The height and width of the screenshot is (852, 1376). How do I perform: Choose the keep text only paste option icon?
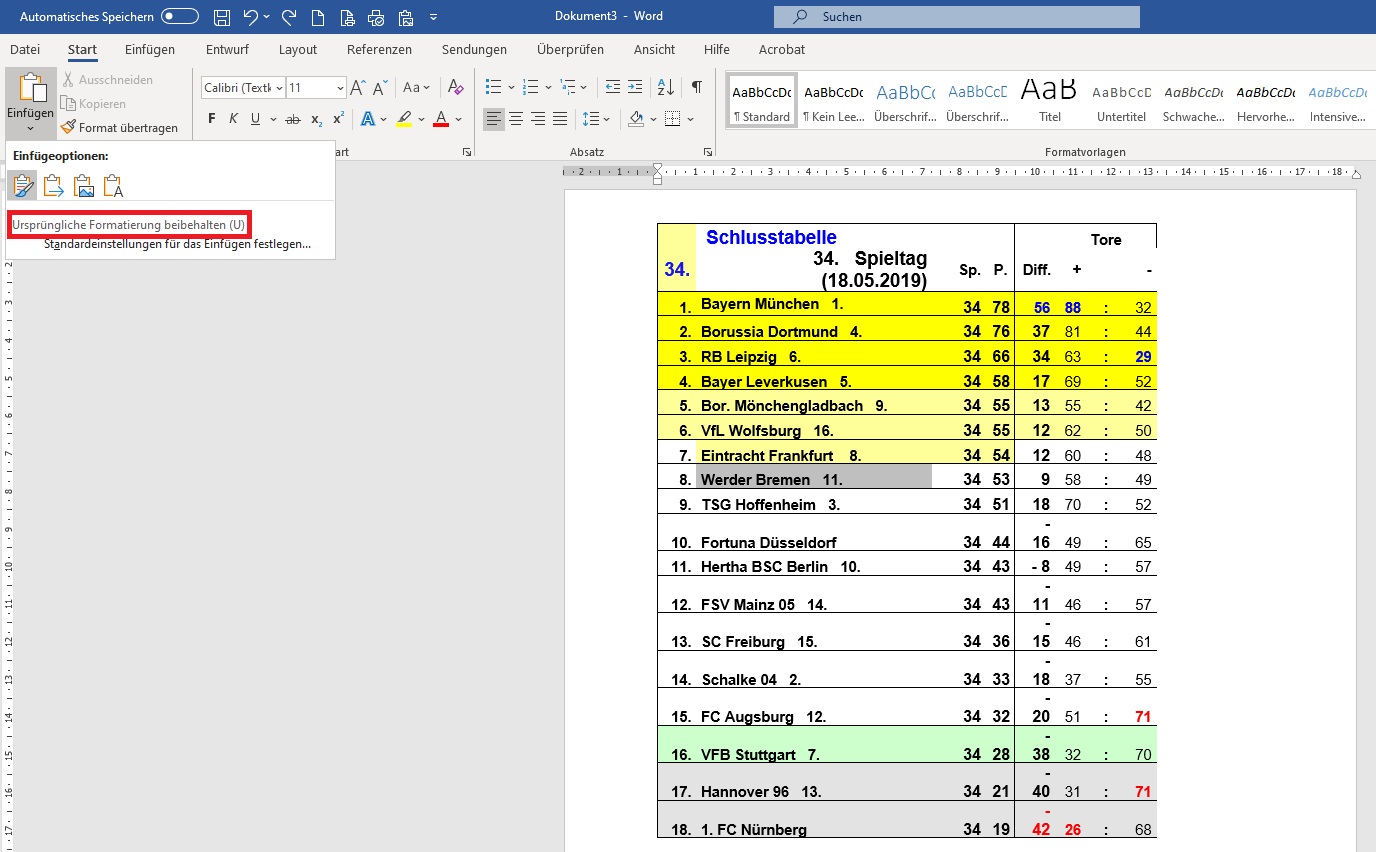pos(114,185)
